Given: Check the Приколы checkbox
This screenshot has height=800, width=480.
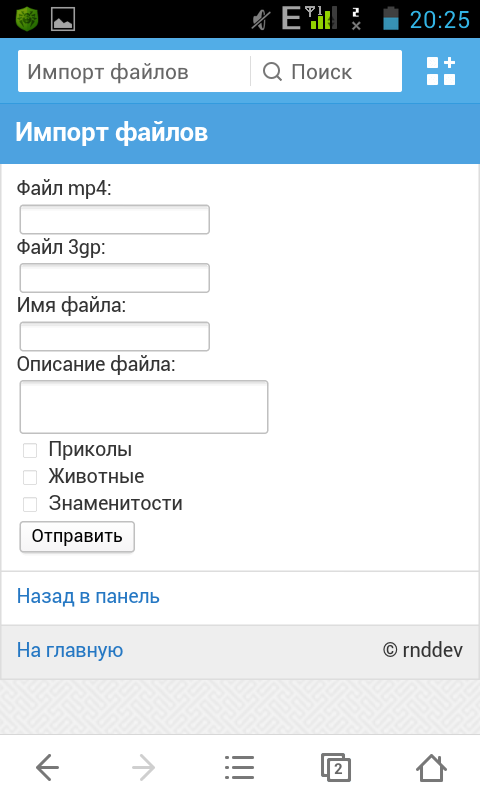Looking at the screenshot, I should coord(30,450).
